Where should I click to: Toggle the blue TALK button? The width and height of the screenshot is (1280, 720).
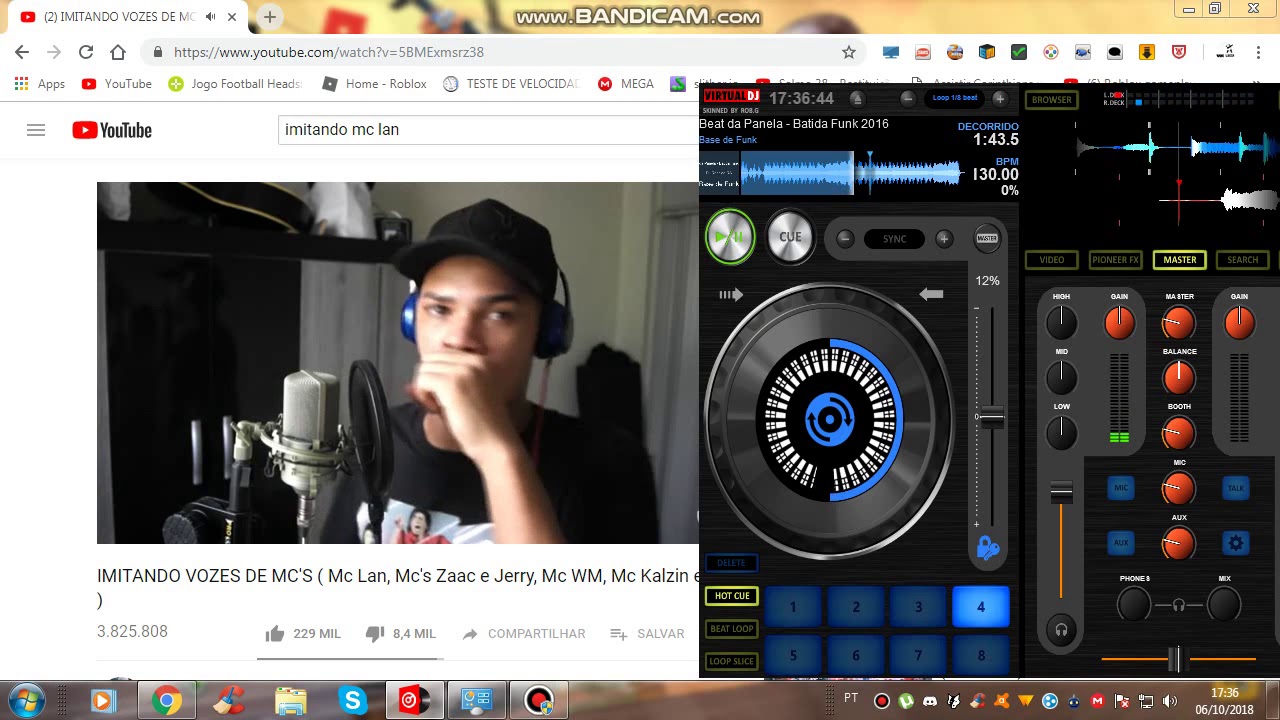[x=1236, y=488]
